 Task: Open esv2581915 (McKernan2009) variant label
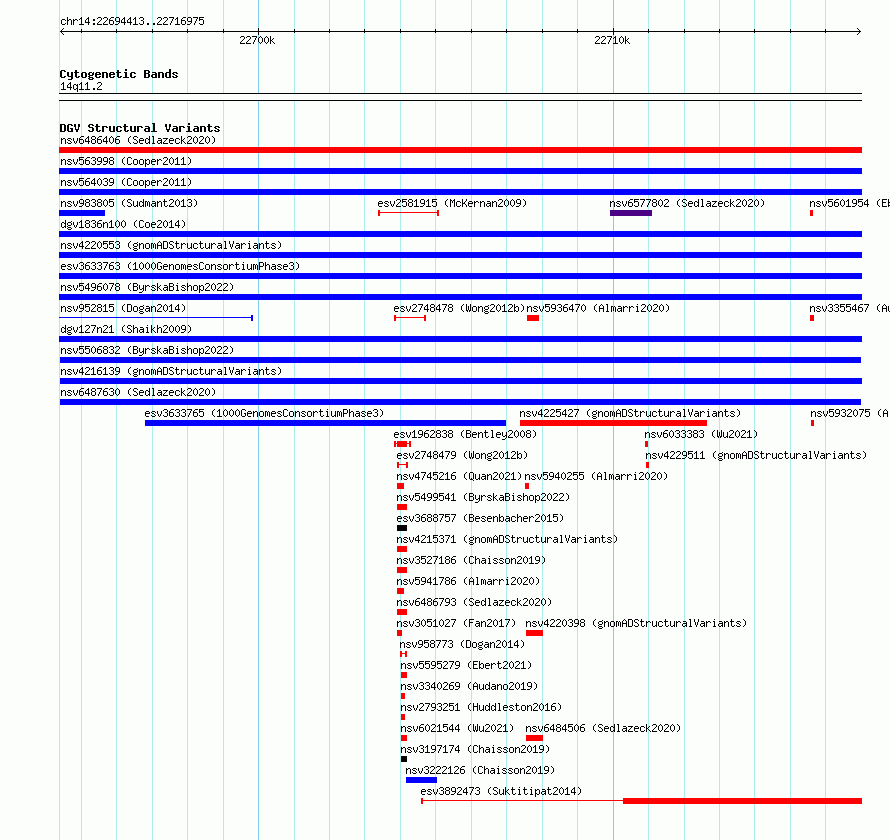(x=452, y=203)
